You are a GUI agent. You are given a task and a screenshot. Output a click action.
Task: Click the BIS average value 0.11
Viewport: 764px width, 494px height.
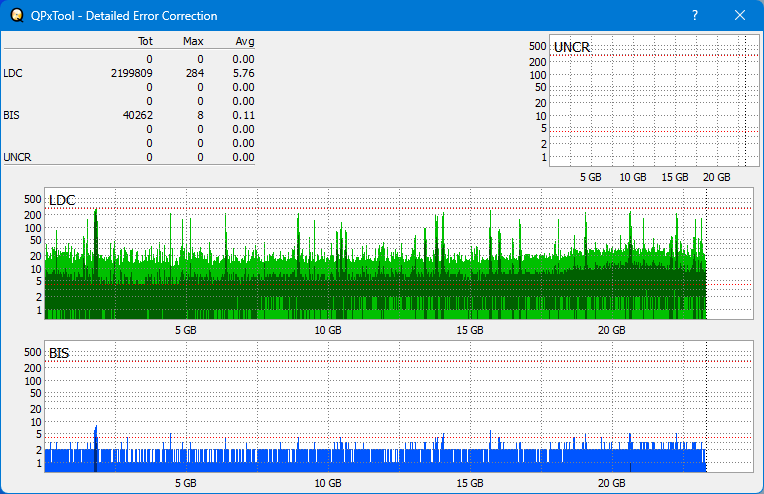(244, 115)
